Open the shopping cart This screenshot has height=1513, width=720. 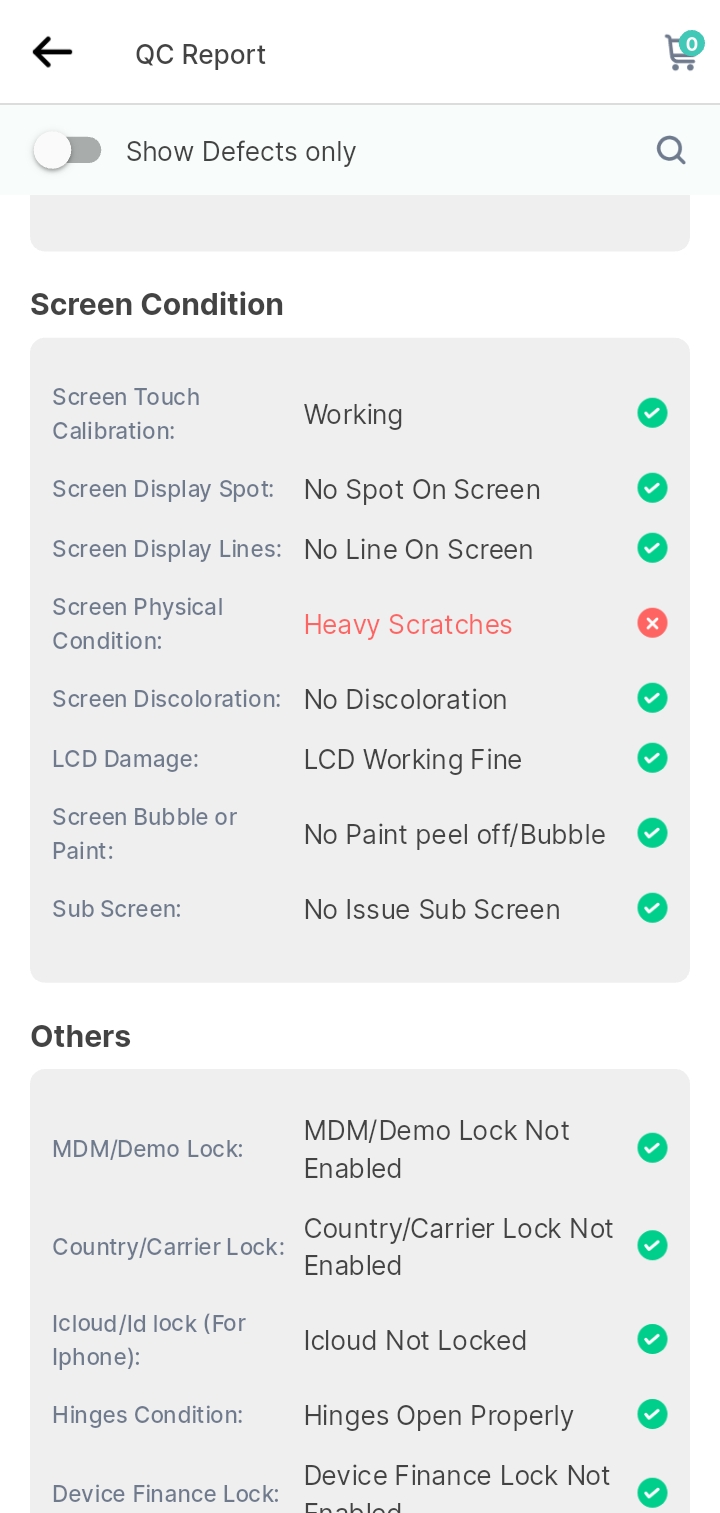(683, 51)
